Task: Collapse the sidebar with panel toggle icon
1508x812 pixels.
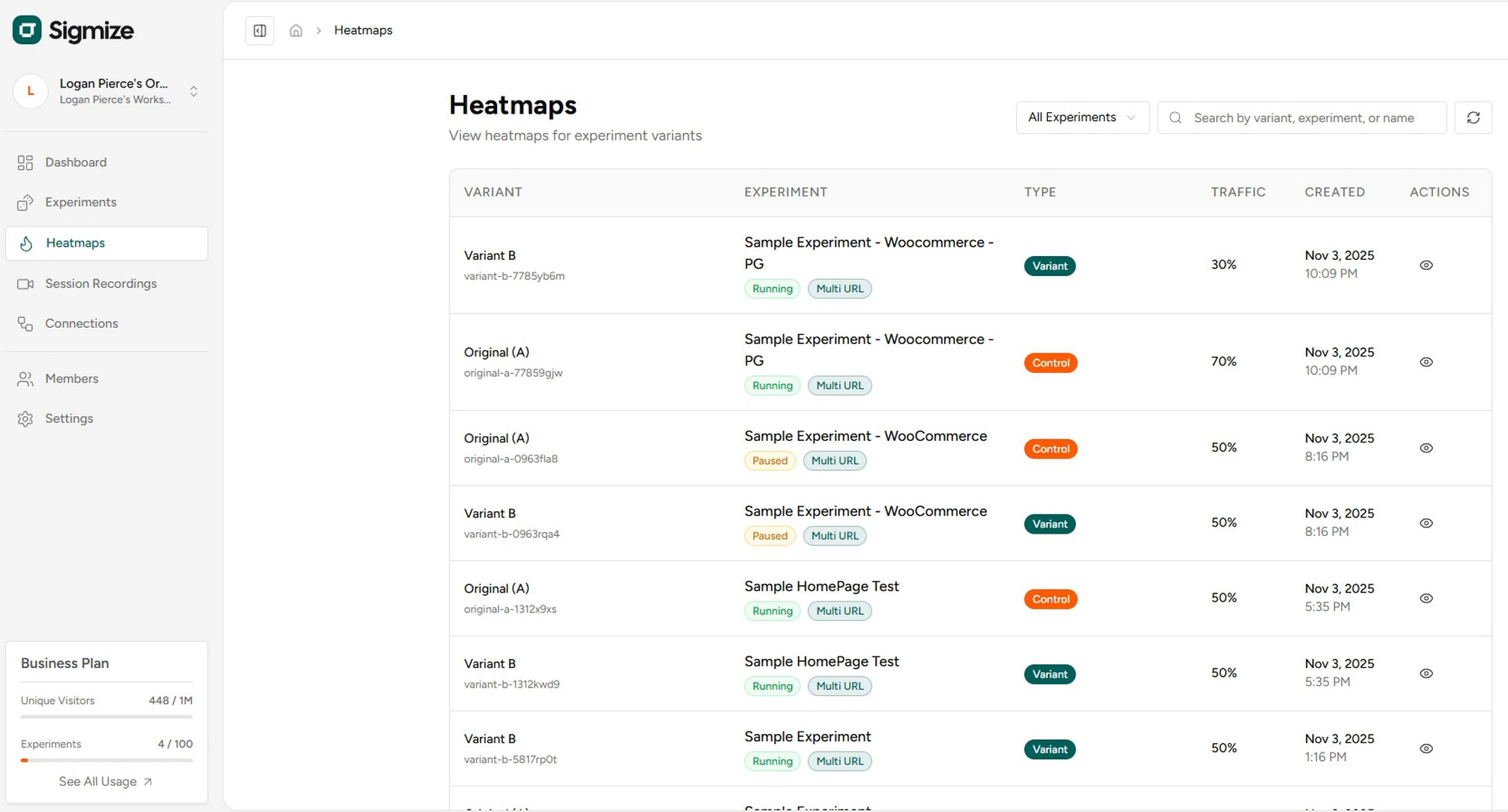Action: 259,30
